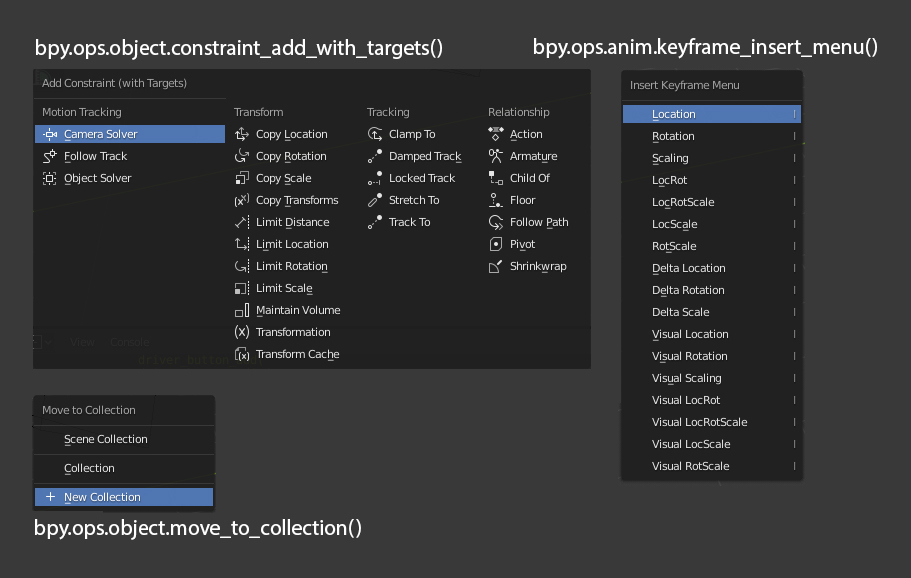Click the Object Solver constraint icon
Screen dimensions: 911x578
[x=50, y=178]
